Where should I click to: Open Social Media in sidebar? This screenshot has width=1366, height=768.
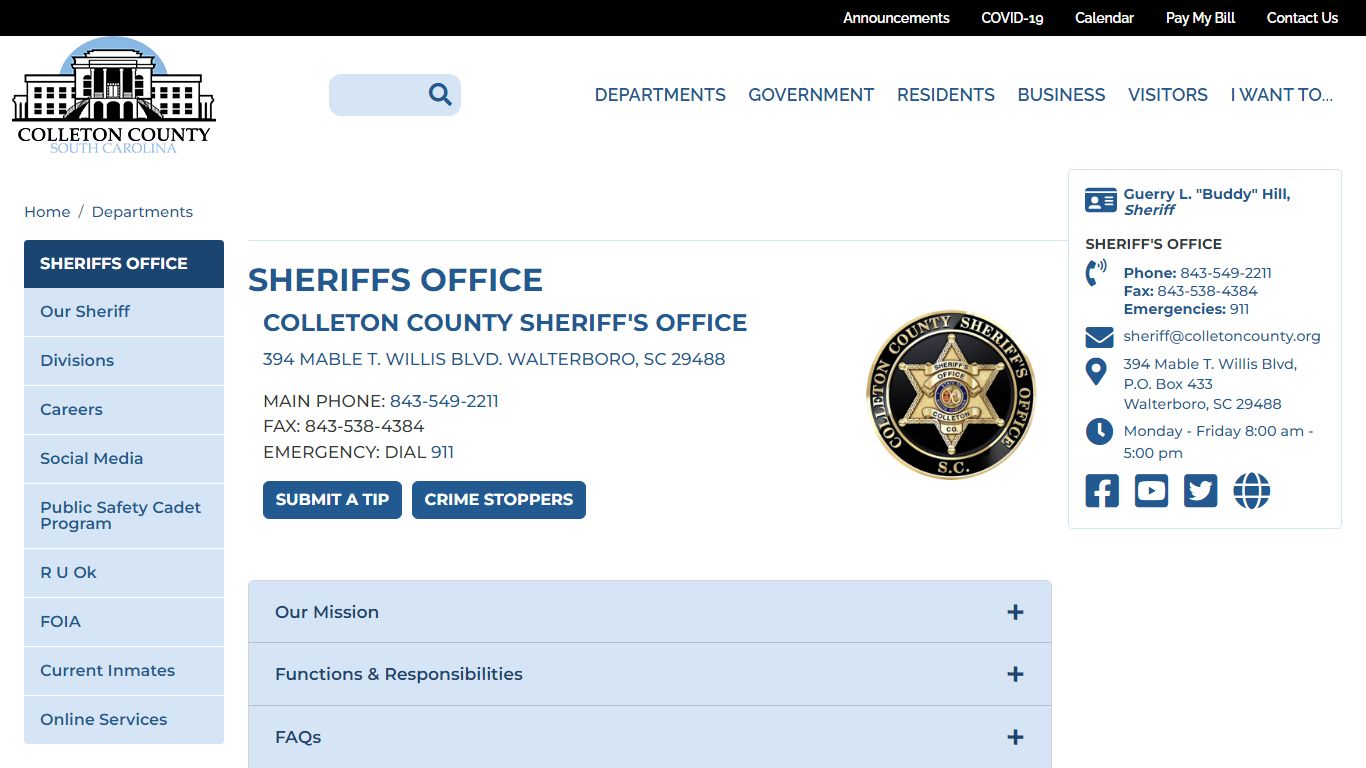pos(124,459)
